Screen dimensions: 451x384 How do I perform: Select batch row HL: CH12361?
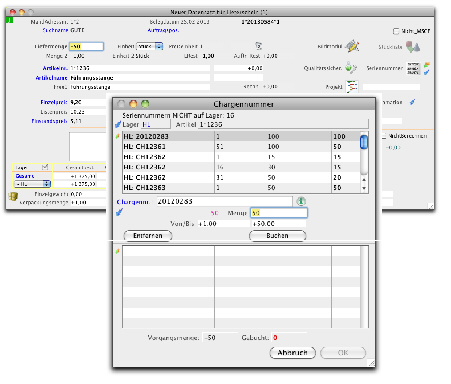click(241, 147)
